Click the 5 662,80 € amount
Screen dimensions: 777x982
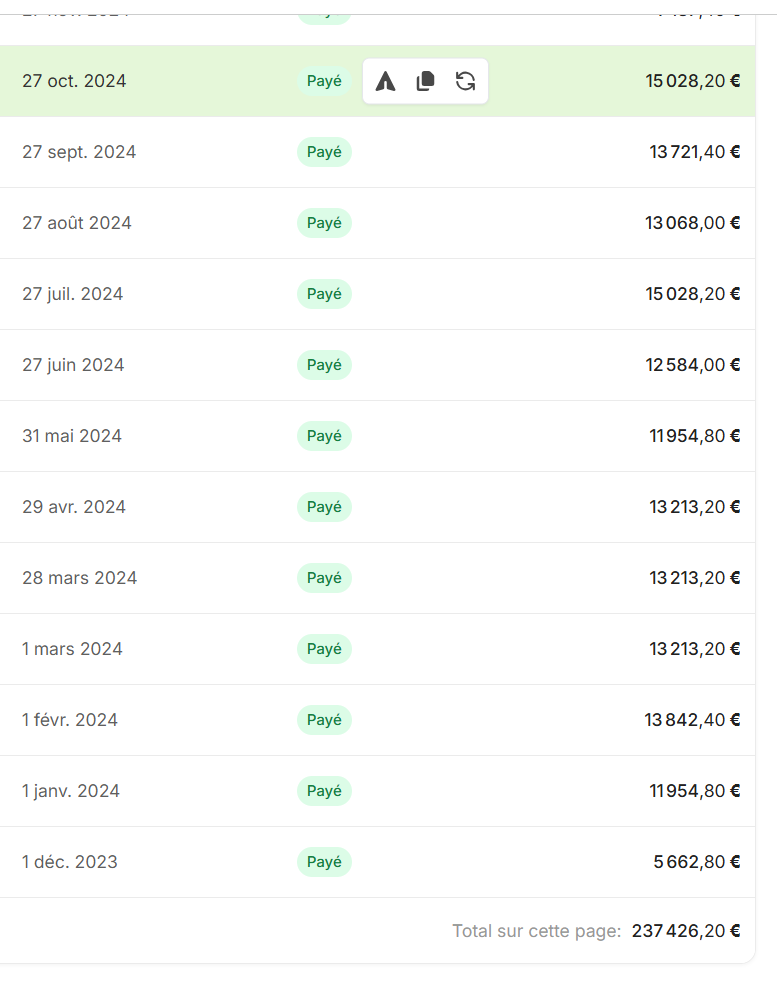[697, 862]
